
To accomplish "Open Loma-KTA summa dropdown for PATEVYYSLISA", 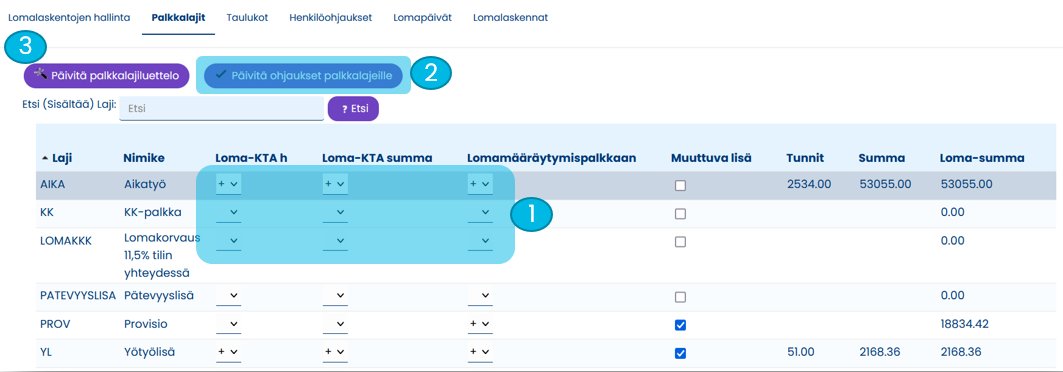I will coord(335,296).
